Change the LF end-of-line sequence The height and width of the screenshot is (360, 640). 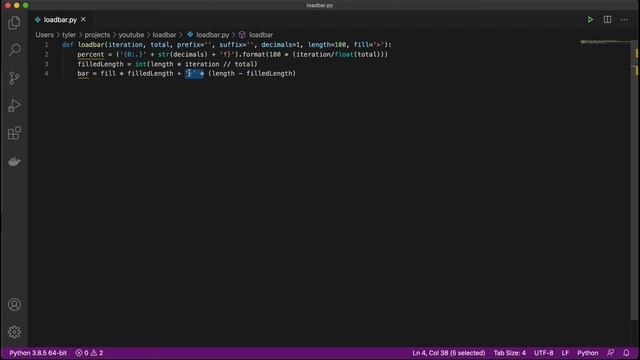(565, 353)
